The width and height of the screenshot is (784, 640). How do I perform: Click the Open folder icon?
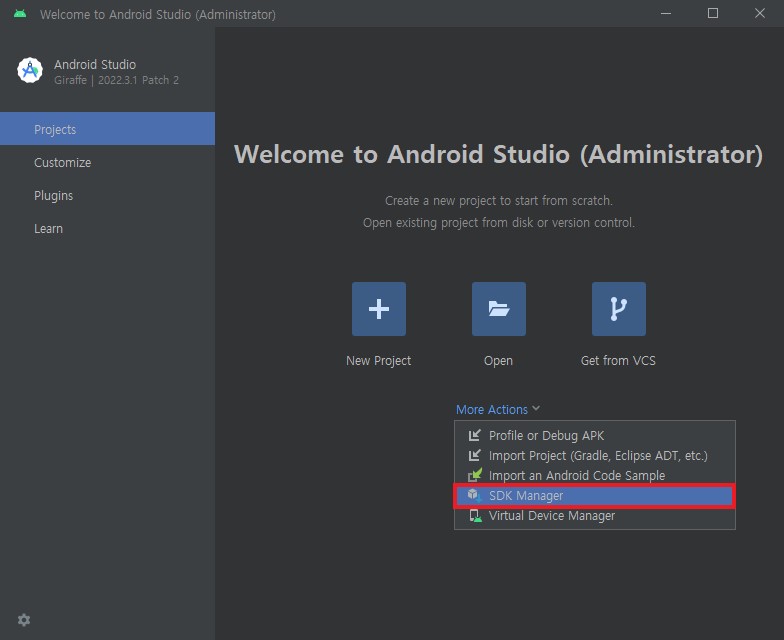point(498,308)
